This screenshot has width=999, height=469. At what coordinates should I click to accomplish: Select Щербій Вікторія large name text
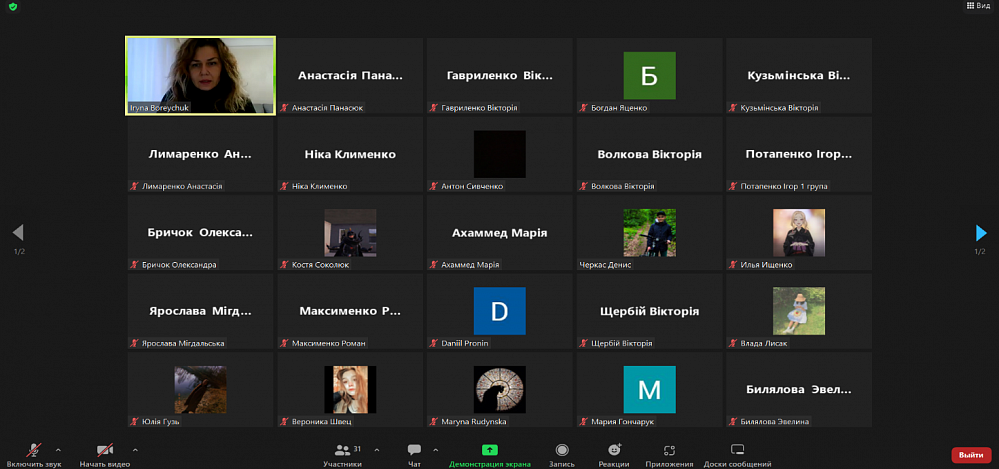click(x=649, y=311)
